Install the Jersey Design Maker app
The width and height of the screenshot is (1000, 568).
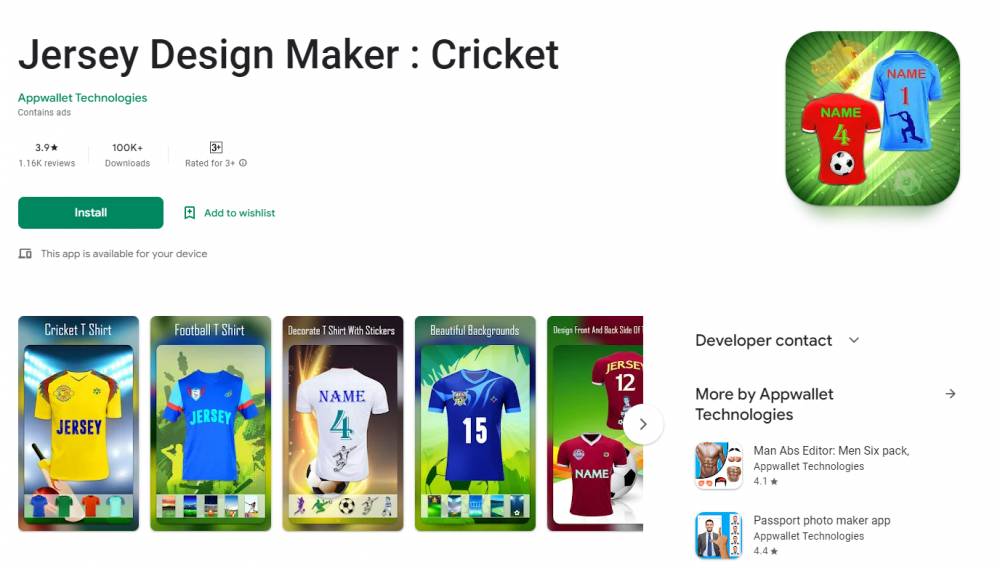point(91,213)
